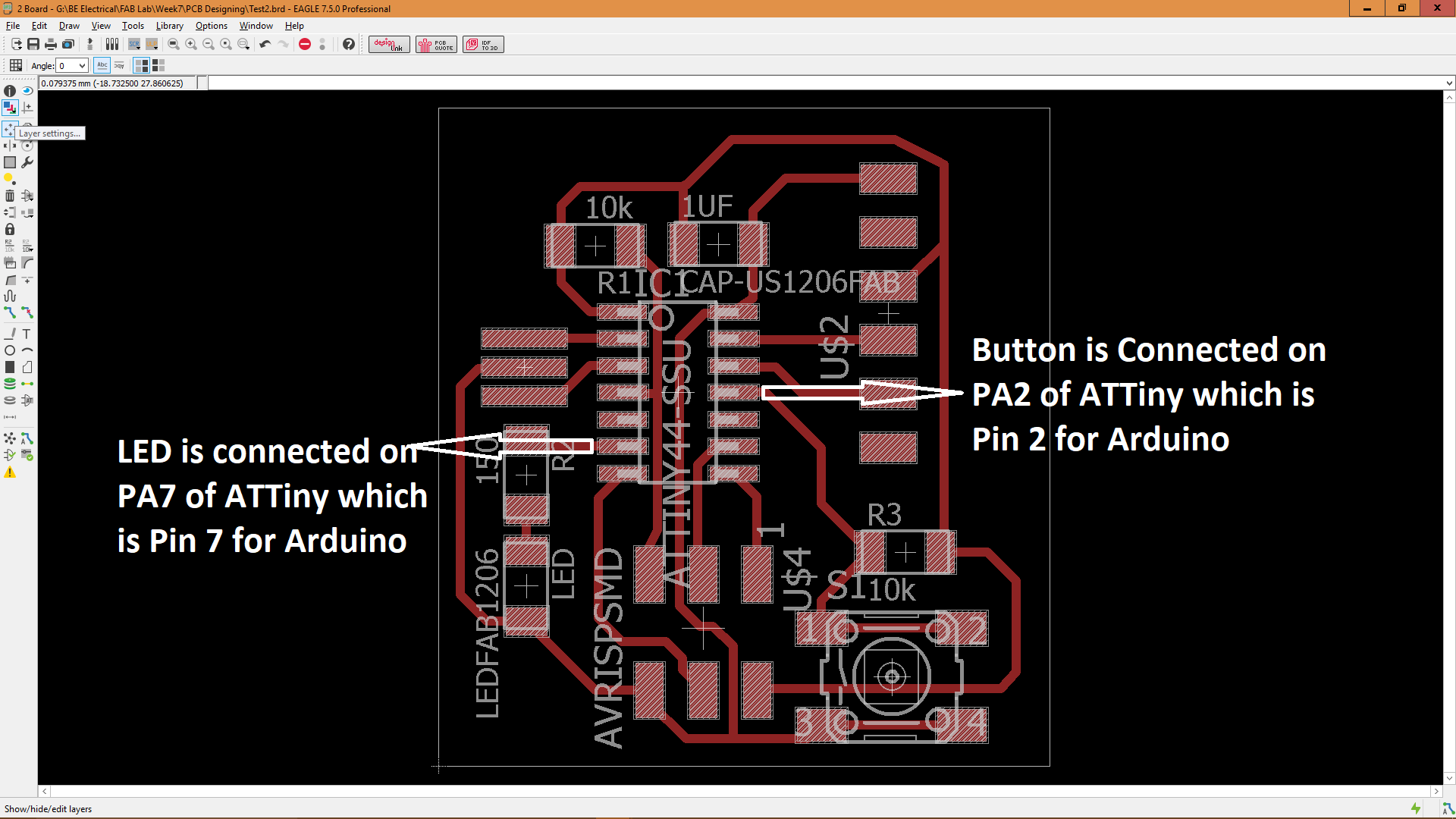Open the Tools menu
Image resolution: width=1456 pixels, height=819 pixels.
tap(133, 26)
